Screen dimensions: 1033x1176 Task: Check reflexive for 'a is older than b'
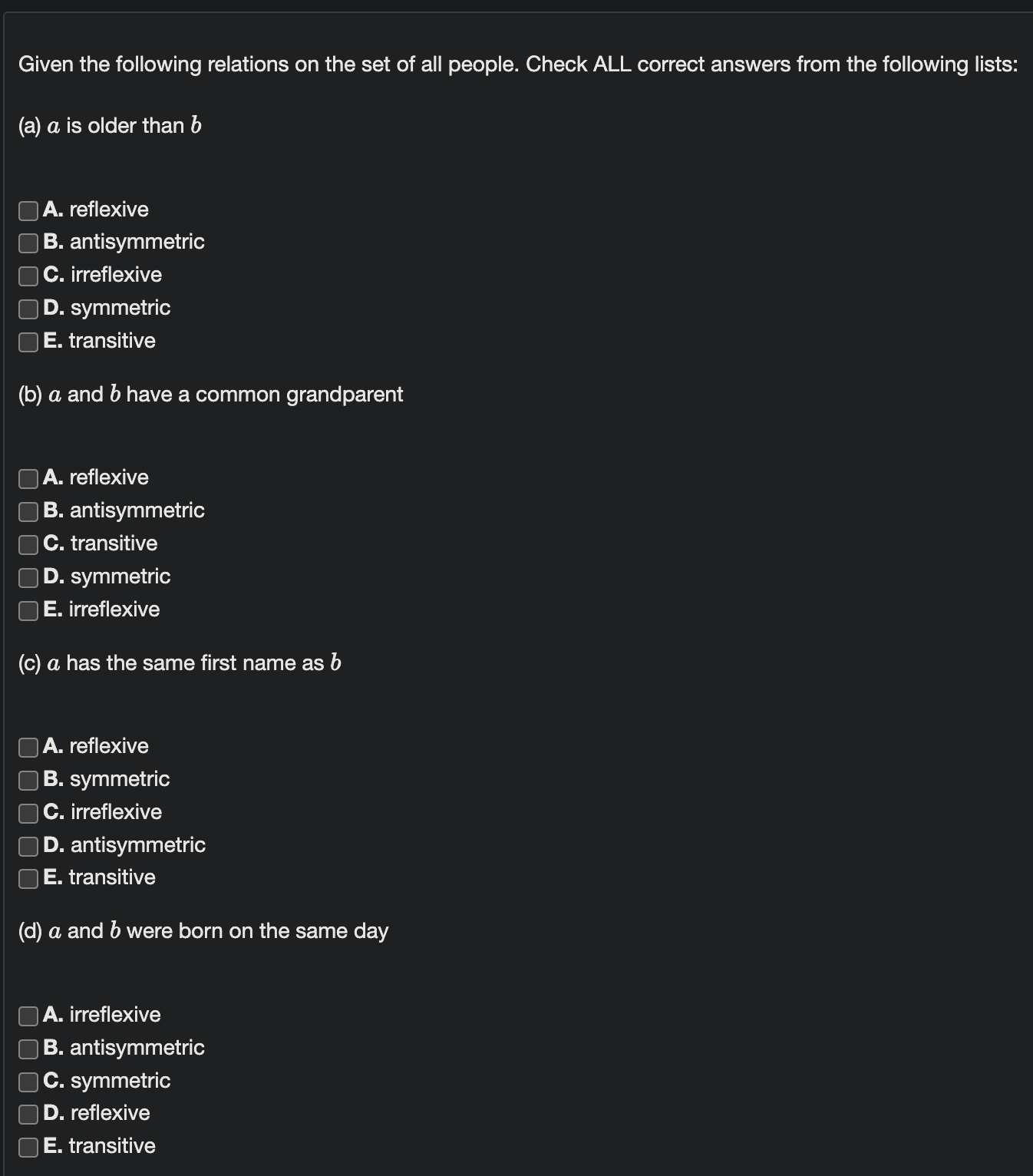(27, 211)
